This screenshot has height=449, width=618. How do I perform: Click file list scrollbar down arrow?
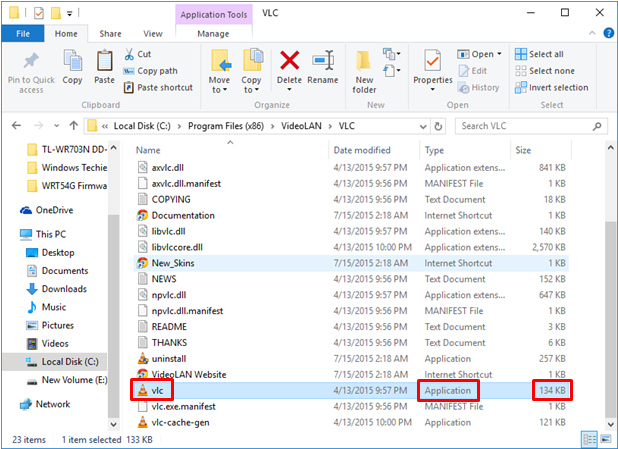(x=611, y=425)
